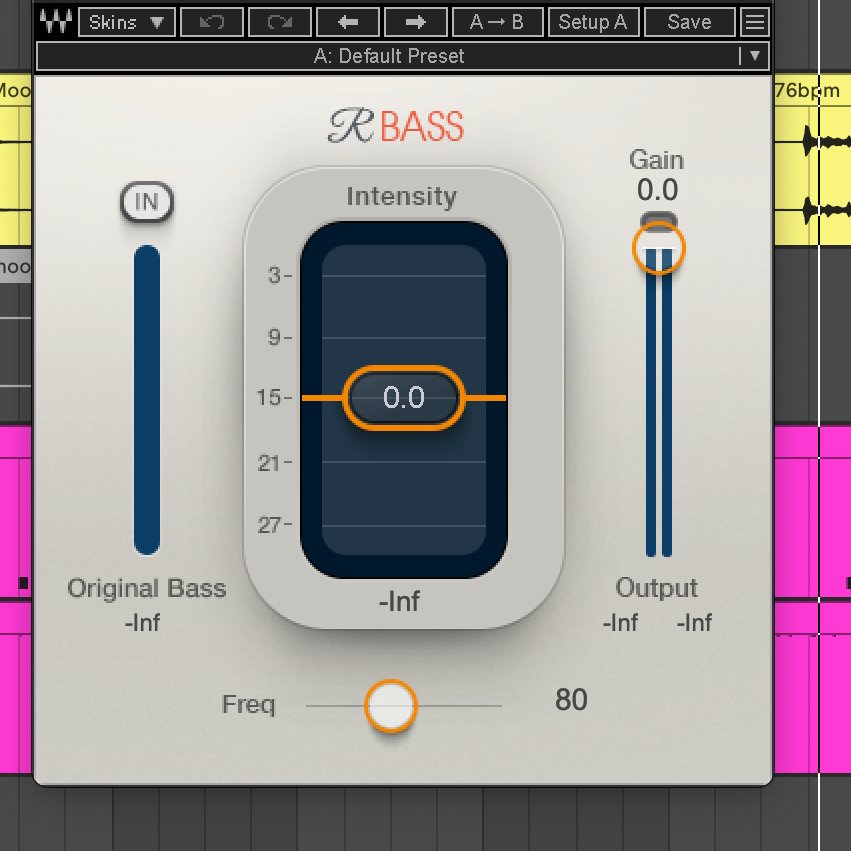Click the -Inf readout below Intensity
851x851 pixels.
coord(399,601)
